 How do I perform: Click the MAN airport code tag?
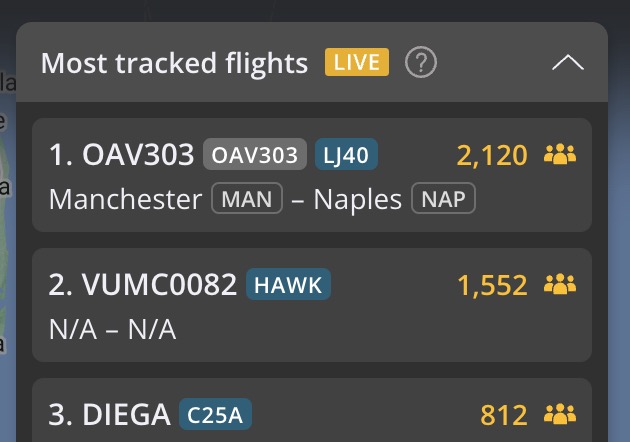[246, 199]
